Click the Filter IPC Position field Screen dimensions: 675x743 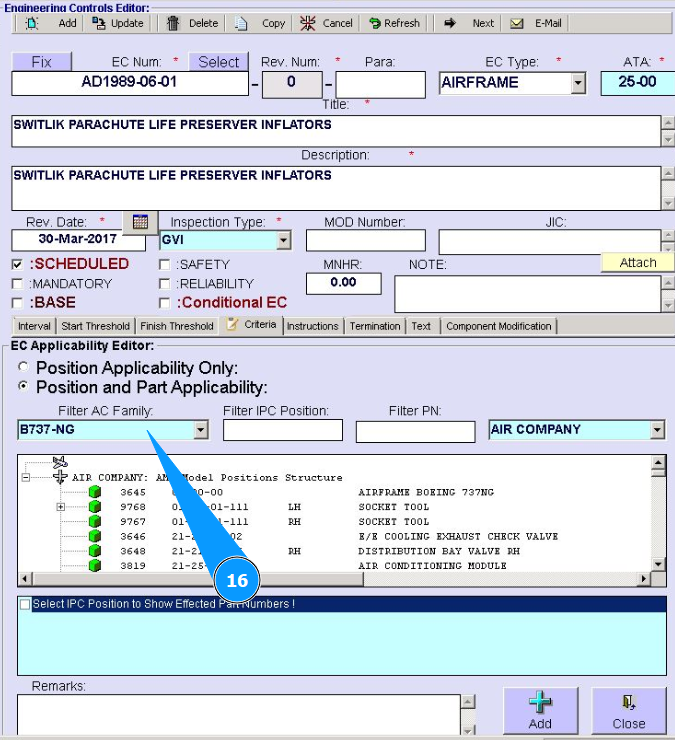click(283, 430)
